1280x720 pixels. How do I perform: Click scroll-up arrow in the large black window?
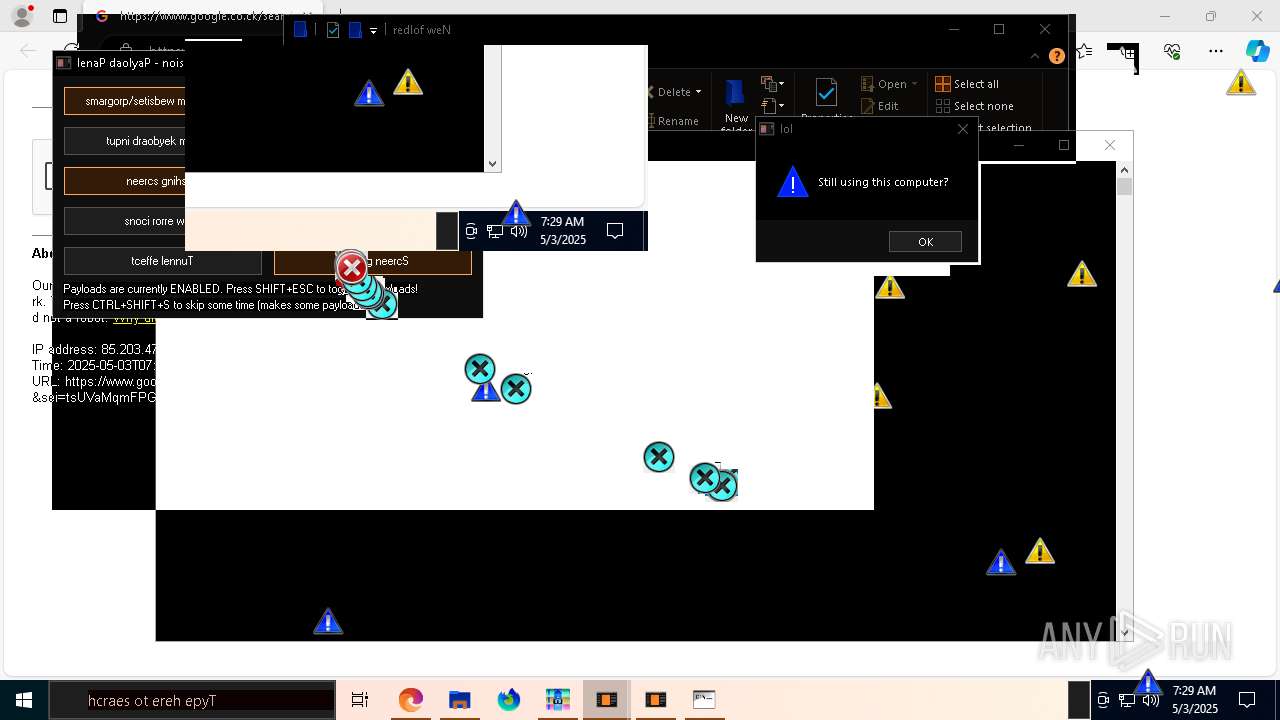1125,170
